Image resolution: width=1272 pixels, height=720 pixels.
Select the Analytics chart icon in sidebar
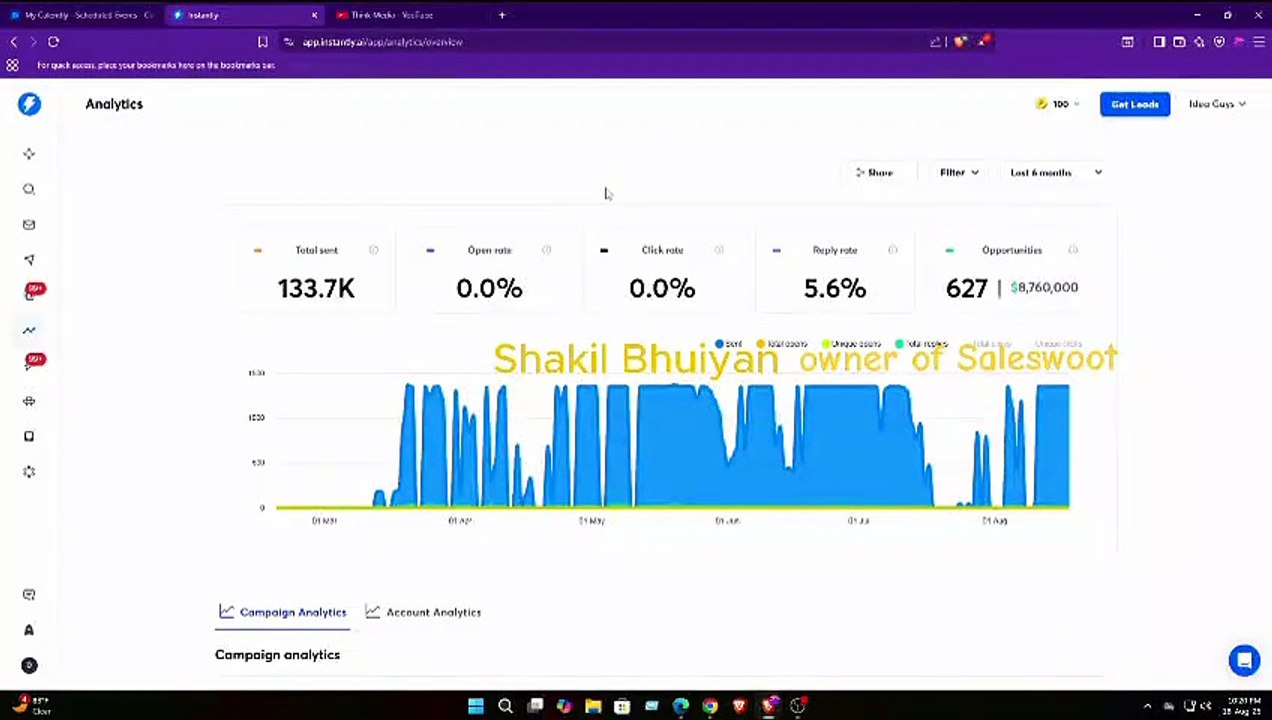(x=29, y=330)
